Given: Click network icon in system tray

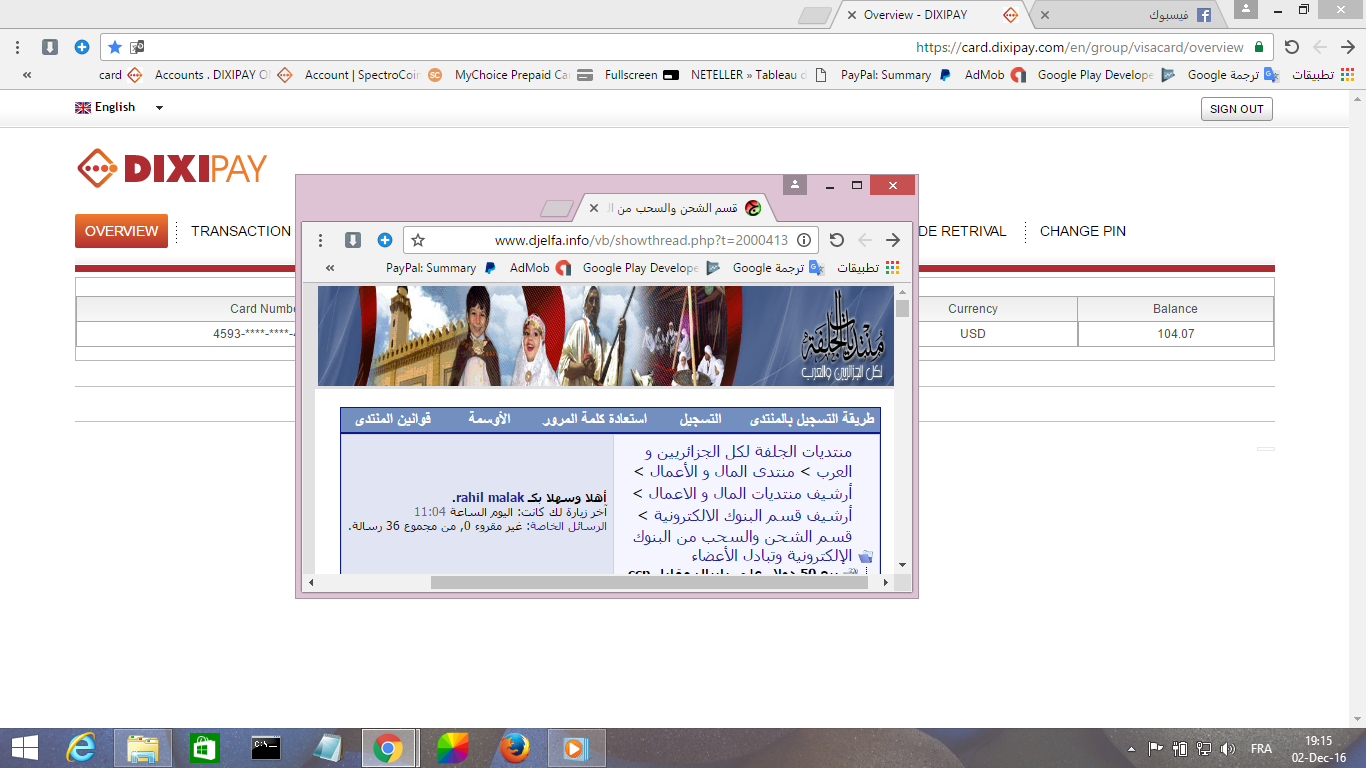Looking at the screenshot, I should (x=1204, y=749).
